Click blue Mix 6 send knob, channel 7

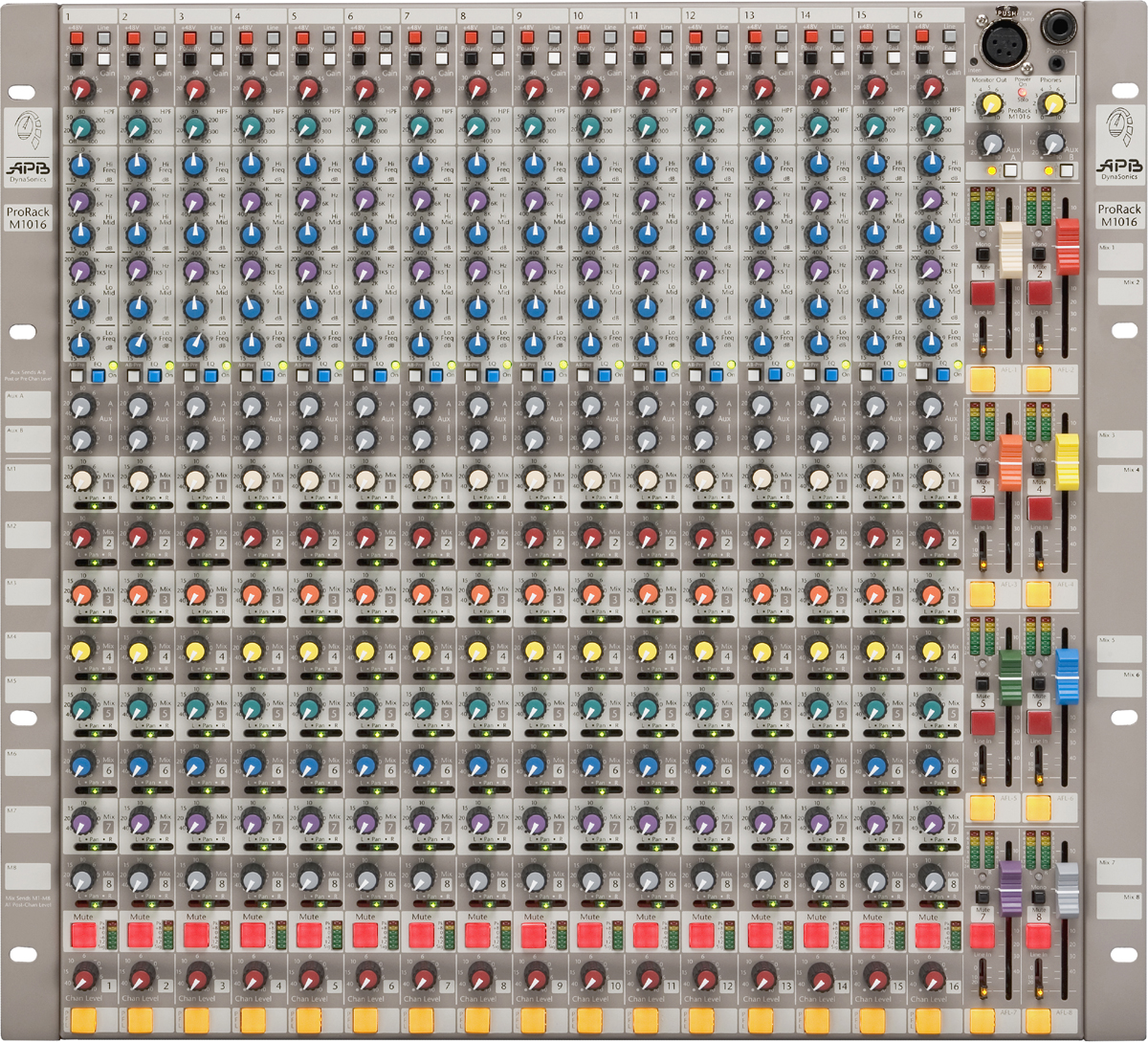tap(420, 765)
